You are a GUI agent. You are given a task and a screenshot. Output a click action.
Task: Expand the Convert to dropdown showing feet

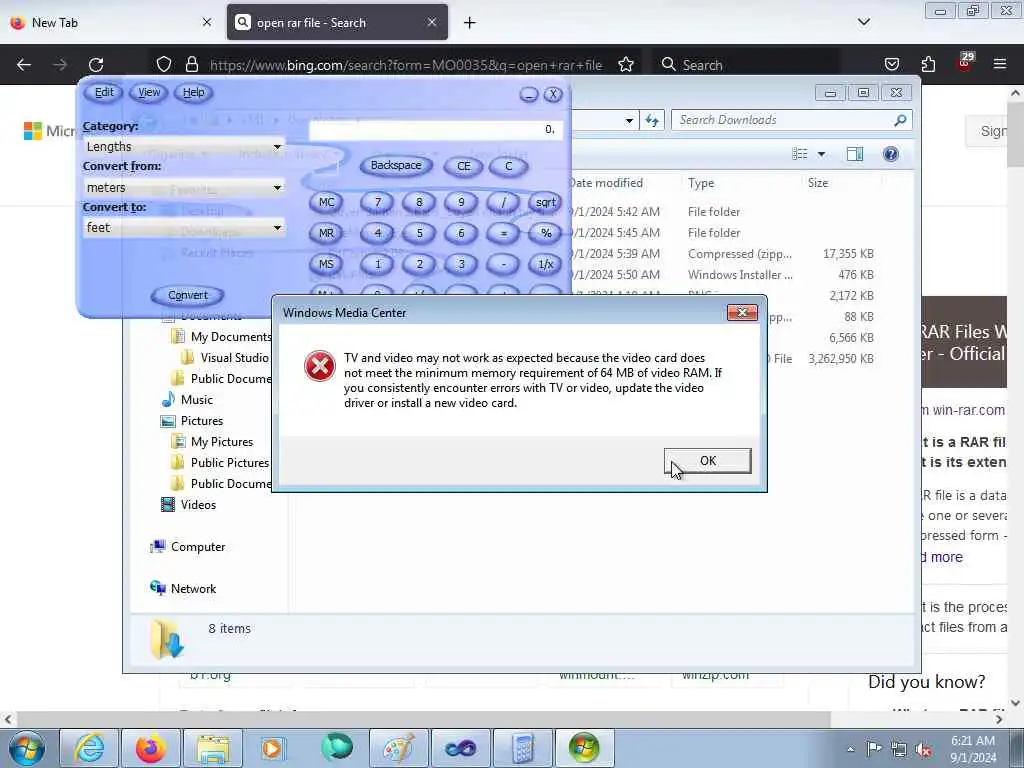click(x=277, y=228)
